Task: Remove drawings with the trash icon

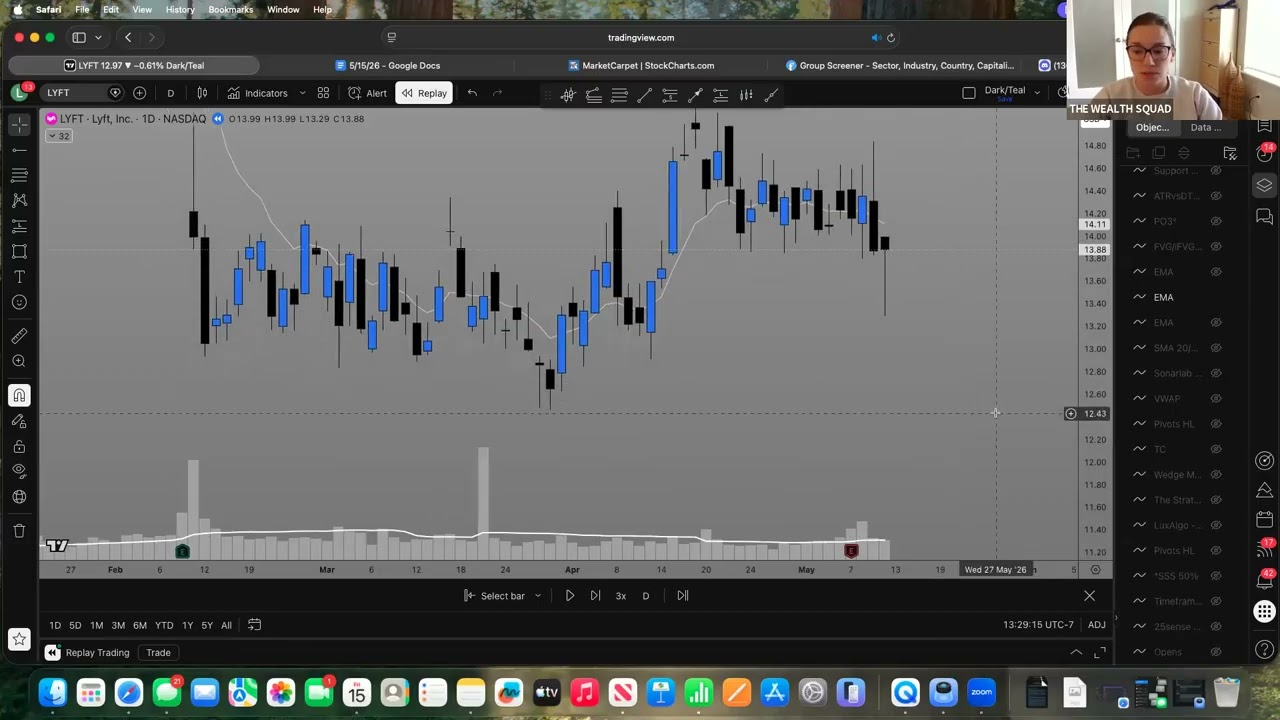Action: (x=19, y=530)
